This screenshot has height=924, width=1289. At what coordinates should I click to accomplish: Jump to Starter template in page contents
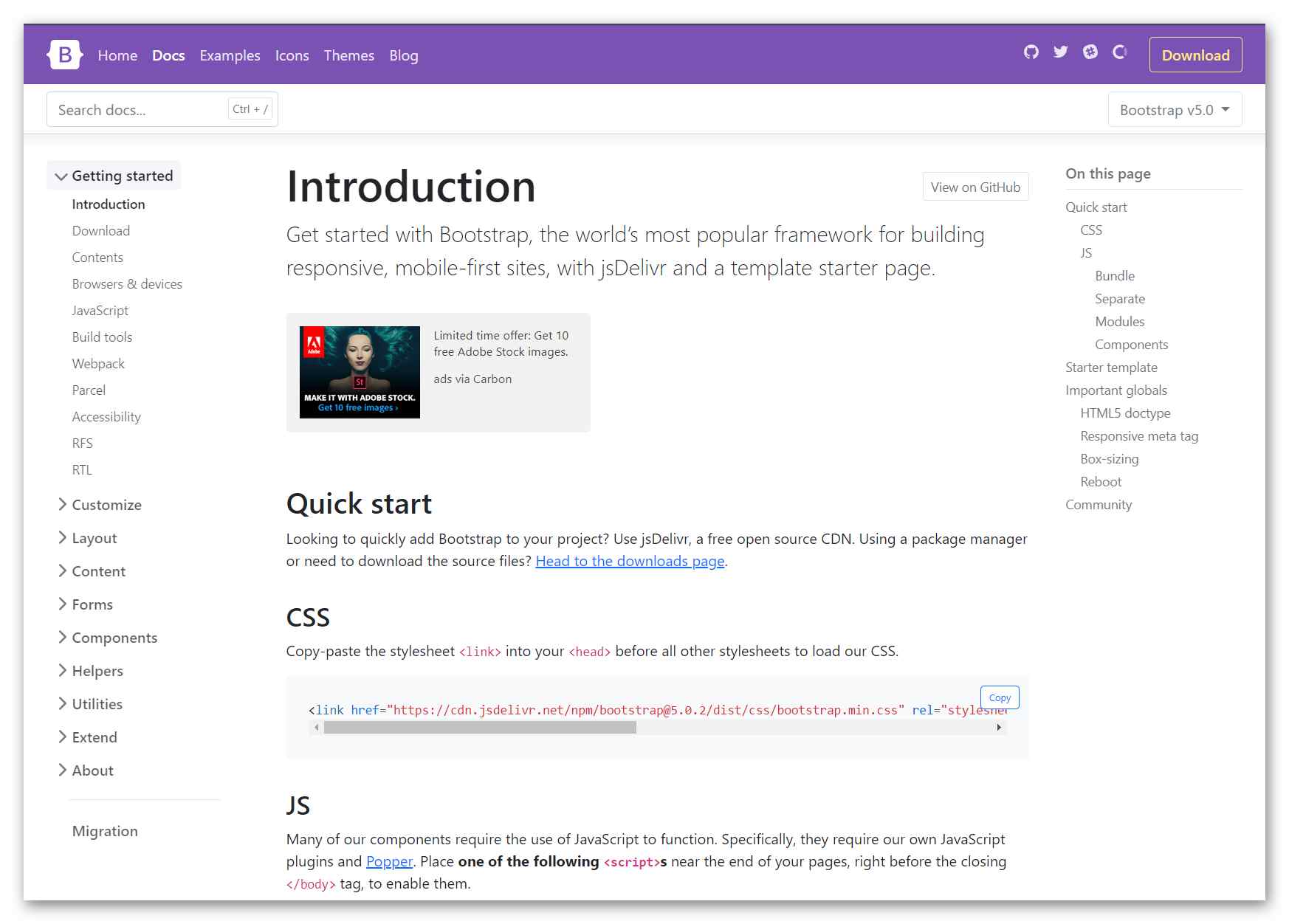point(1111,367)
